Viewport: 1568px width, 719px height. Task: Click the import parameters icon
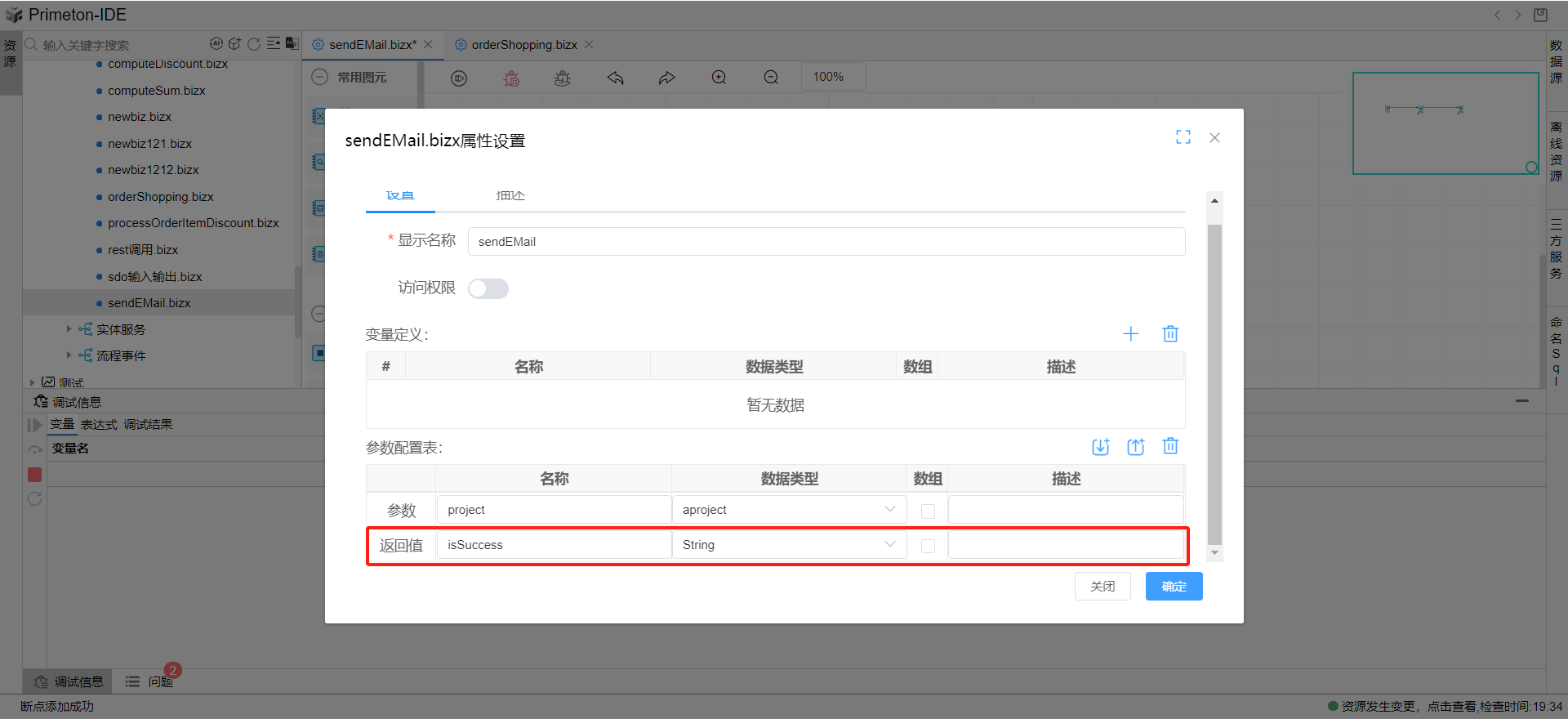tap(1100, 446)
